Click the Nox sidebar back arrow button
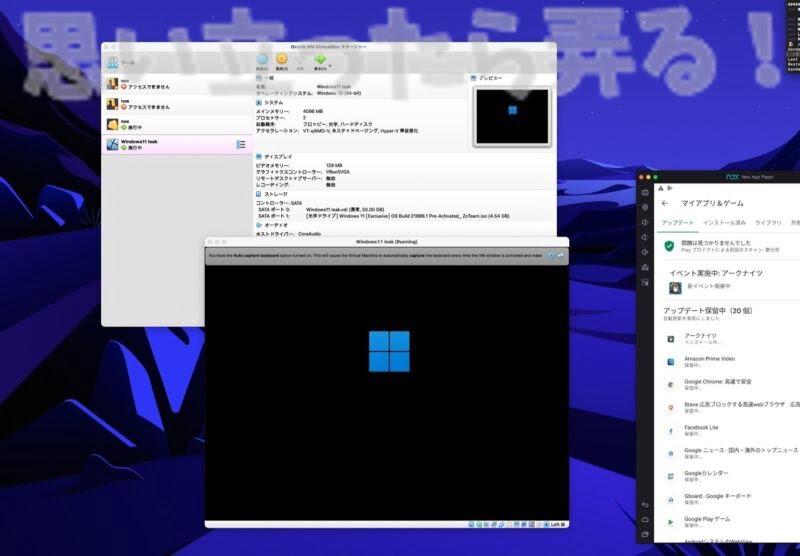The width and height of the screenshot is (800, 556). click(x=645, y=504)
